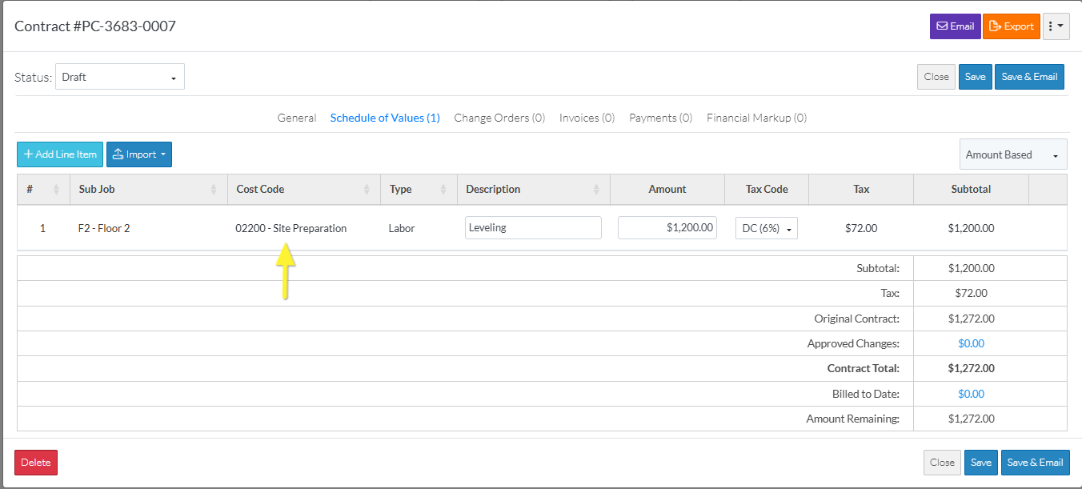Select the Schedule of Values (1) tab
Screen dimensions: 1082x489
point(385,118)
